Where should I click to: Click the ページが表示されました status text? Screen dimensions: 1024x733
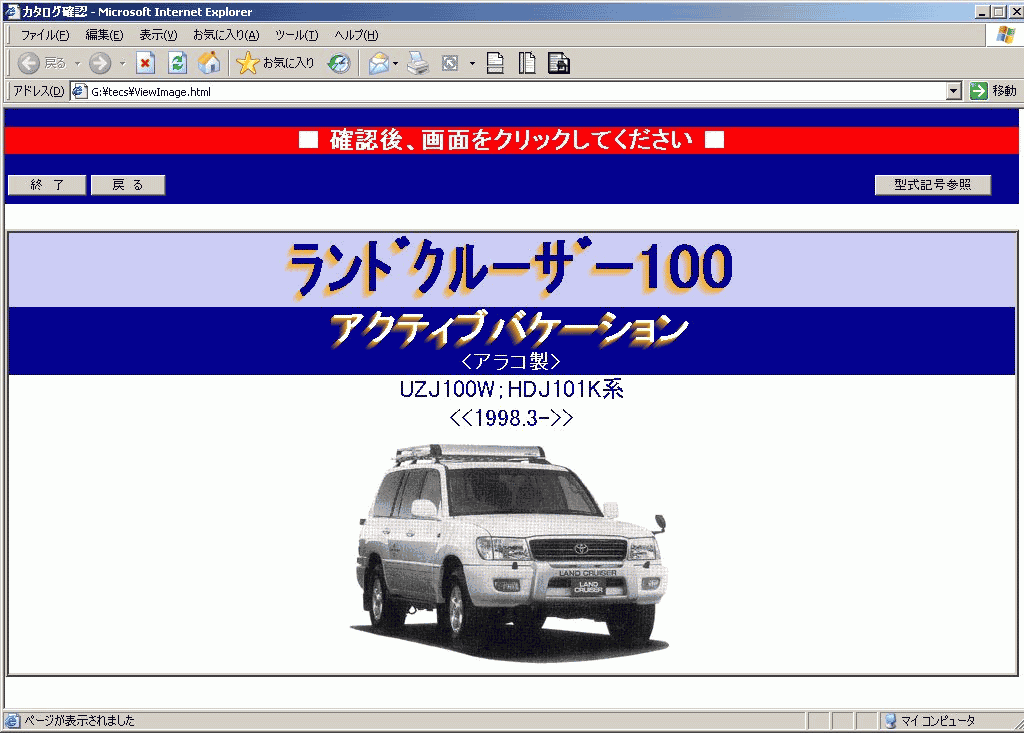pos(79,721)
